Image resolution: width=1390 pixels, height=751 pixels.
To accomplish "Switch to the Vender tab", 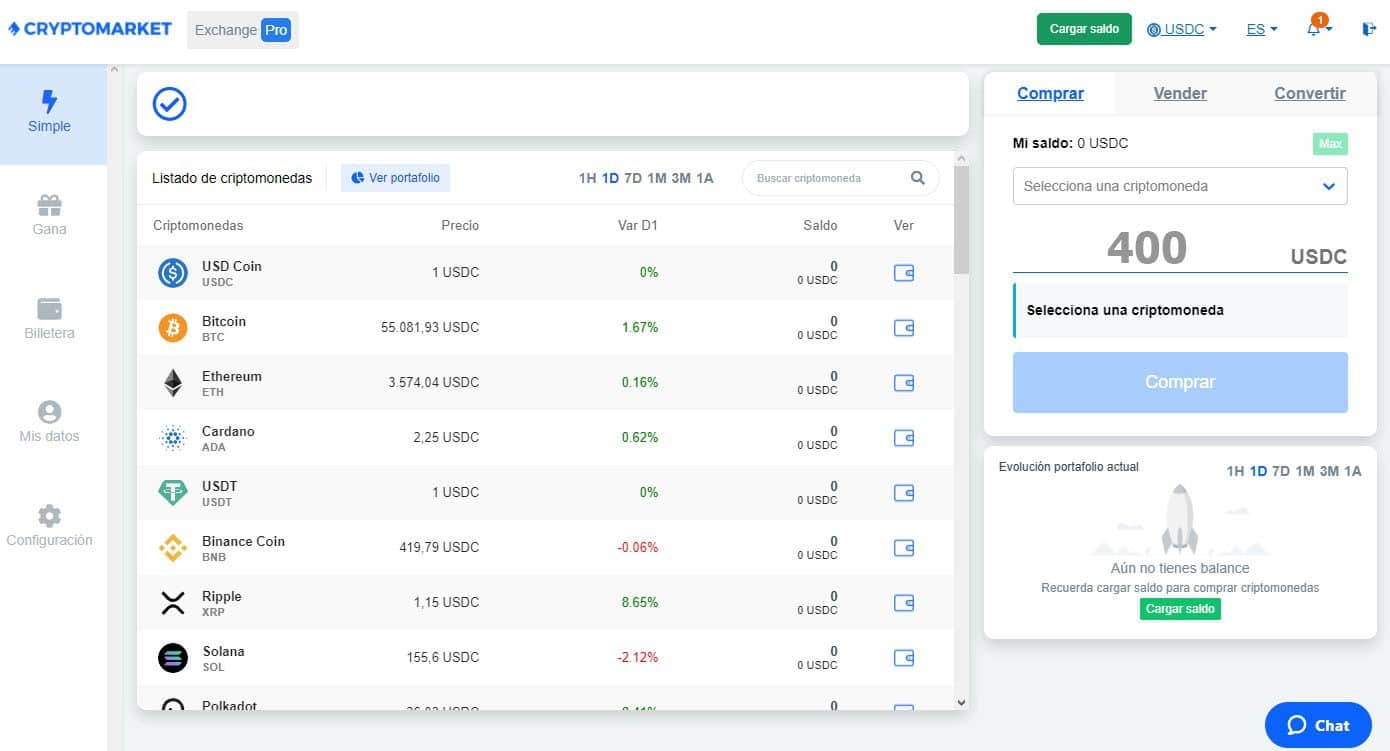I will [1180, 93].
